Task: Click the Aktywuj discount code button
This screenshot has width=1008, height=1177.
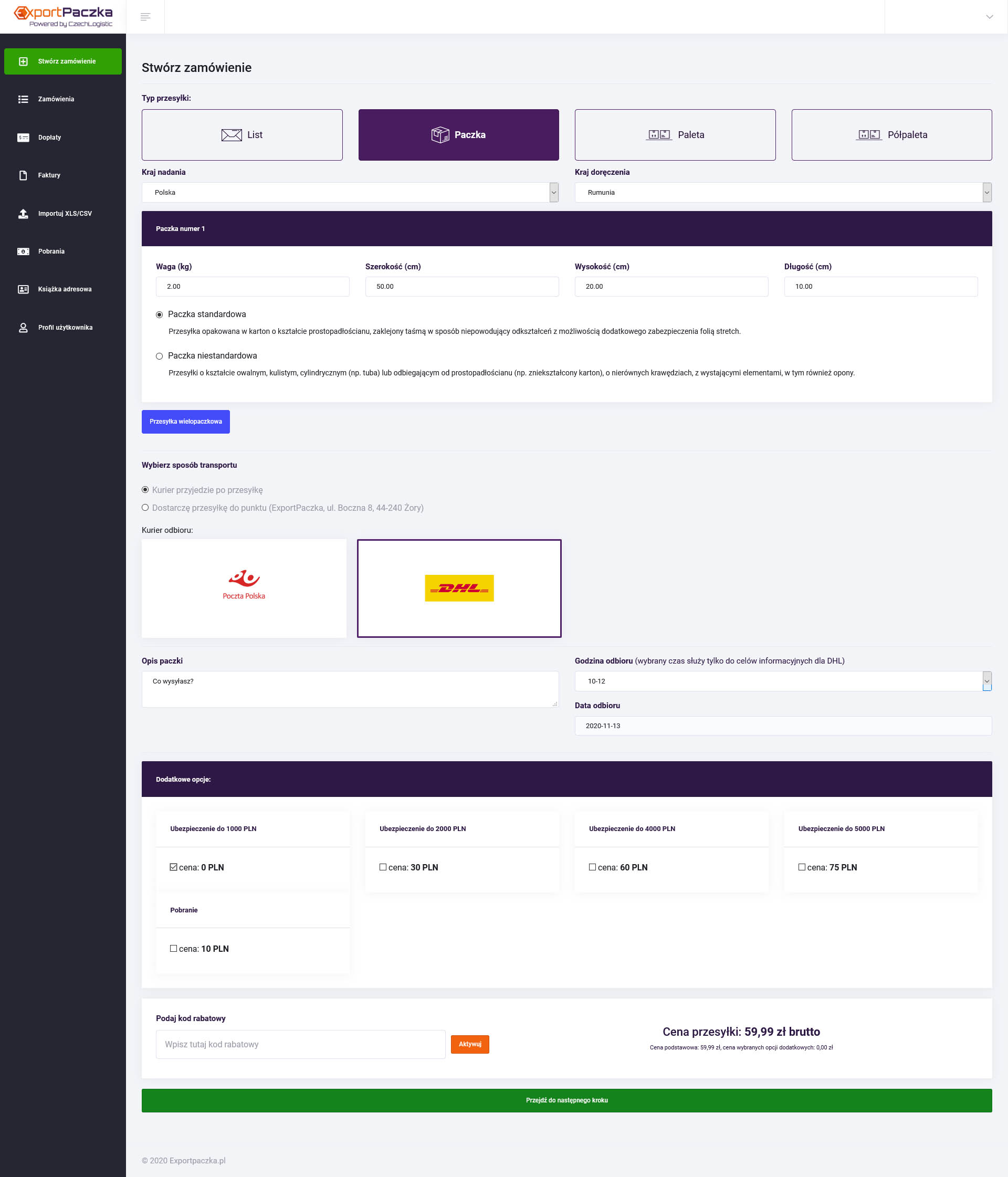Action: 470,1045
